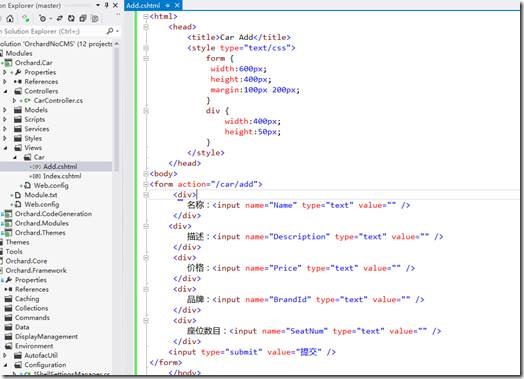
Task: Select Tools solution folder
Action: [14, 251]
